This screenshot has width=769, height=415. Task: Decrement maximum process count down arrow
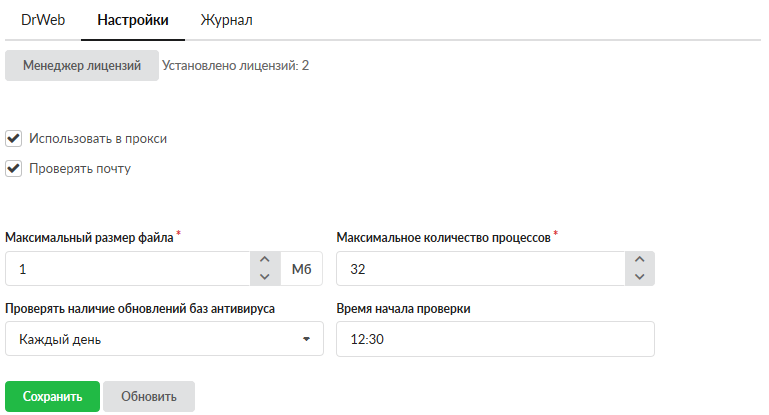[x=640, y=277]
